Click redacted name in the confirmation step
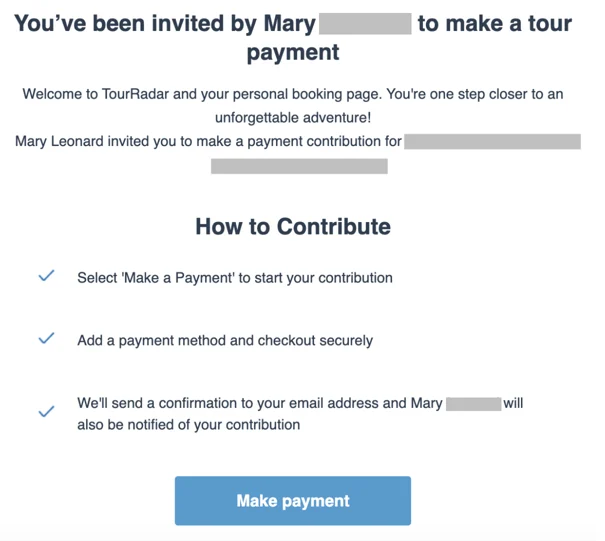Screen dimensions: 605x541 (473, 404)
